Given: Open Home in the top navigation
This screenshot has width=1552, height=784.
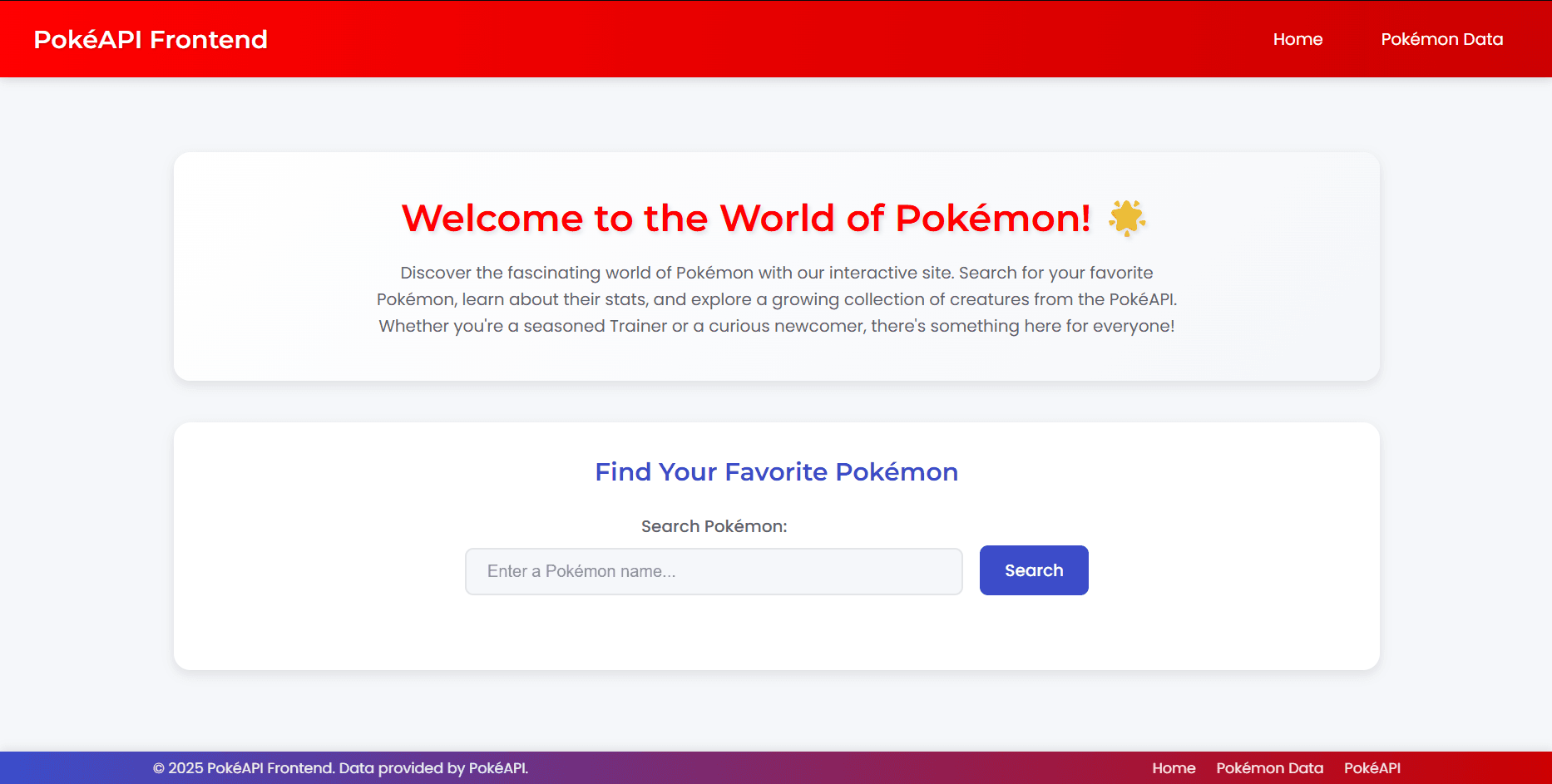Looking at the screenshot, I should (x=1297, y=39).
